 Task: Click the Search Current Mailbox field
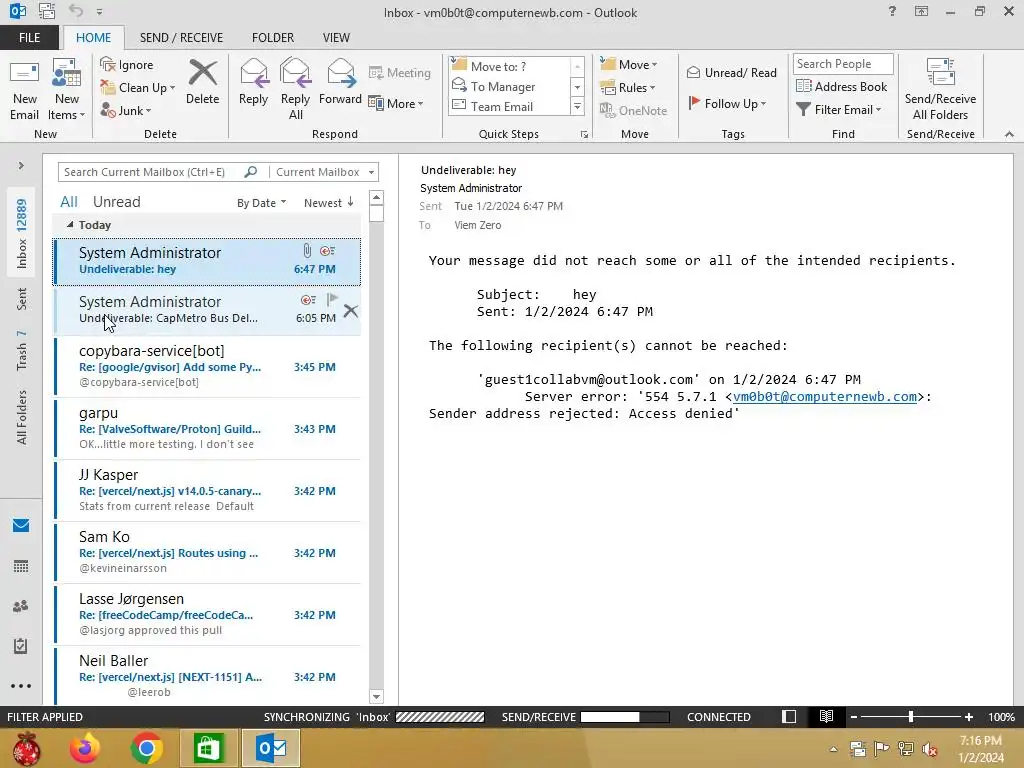pyautogui.click(x=152, y=172)
